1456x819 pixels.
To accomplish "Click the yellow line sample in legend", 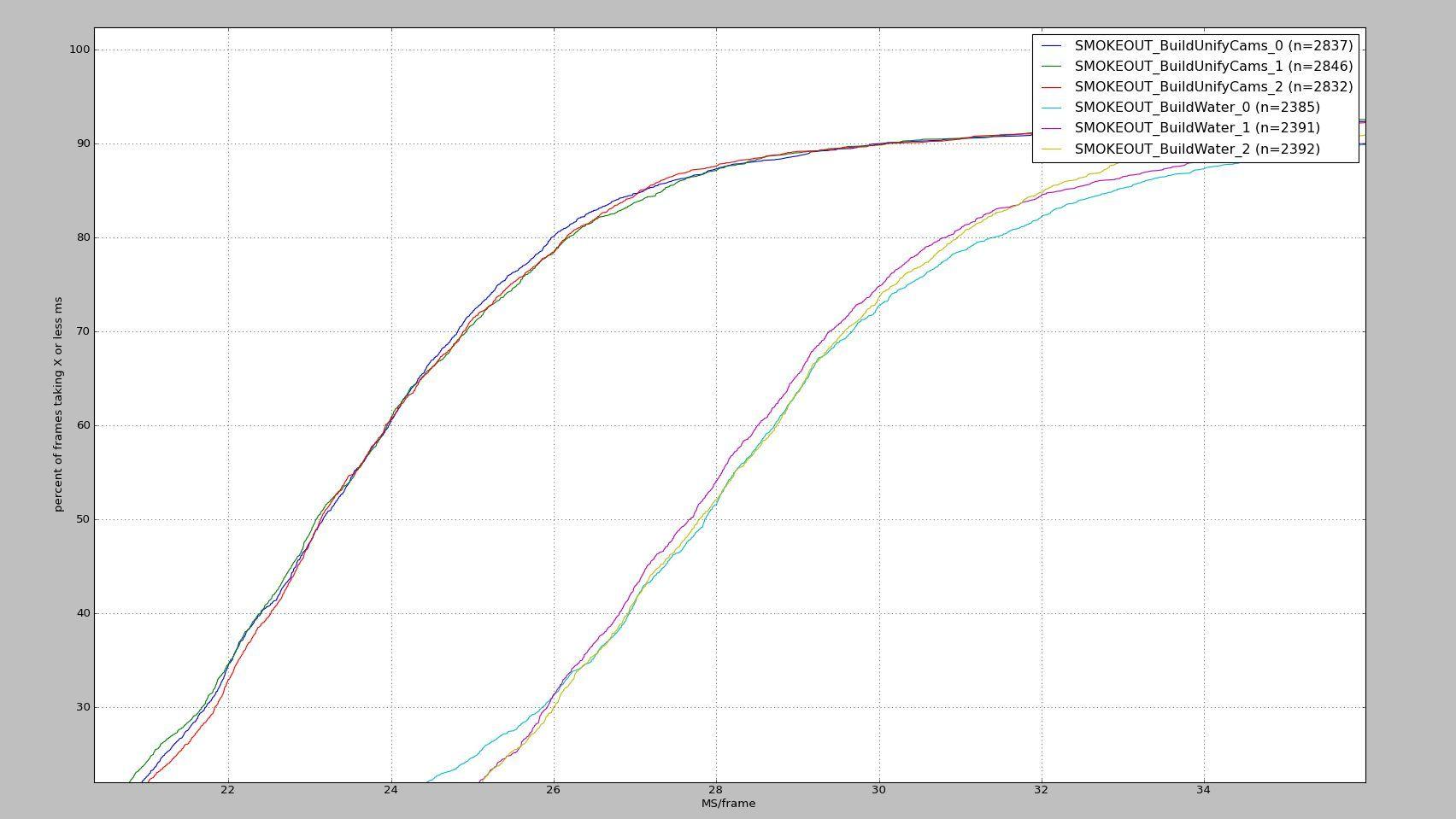I will (1052, 149).
